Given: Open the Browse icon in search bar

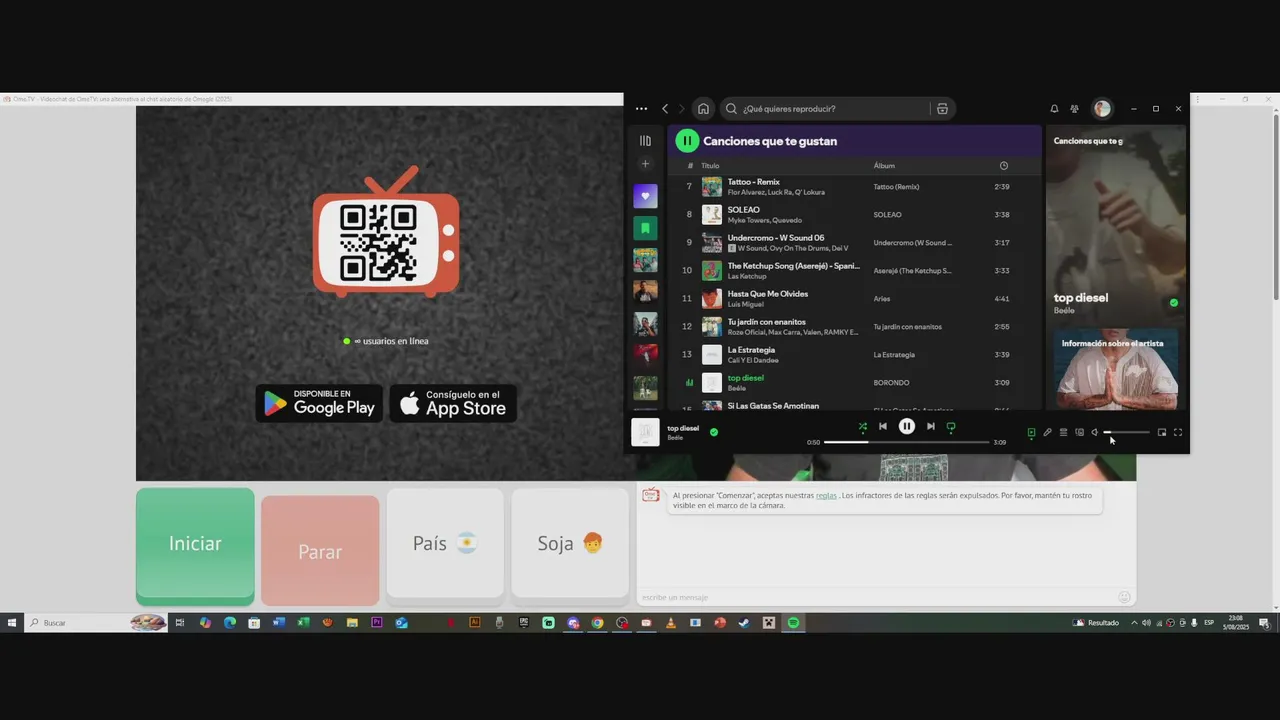Looking at the screenshot, I should pyautogui.click(x=942, y=109).
